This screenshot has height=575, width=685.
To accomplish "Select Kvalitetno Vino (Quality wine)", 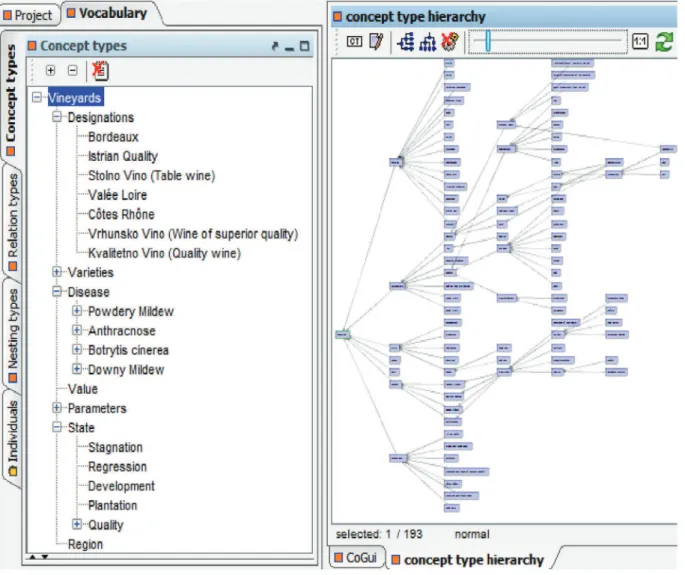I will pyautogui.click(x=164, y=253).
